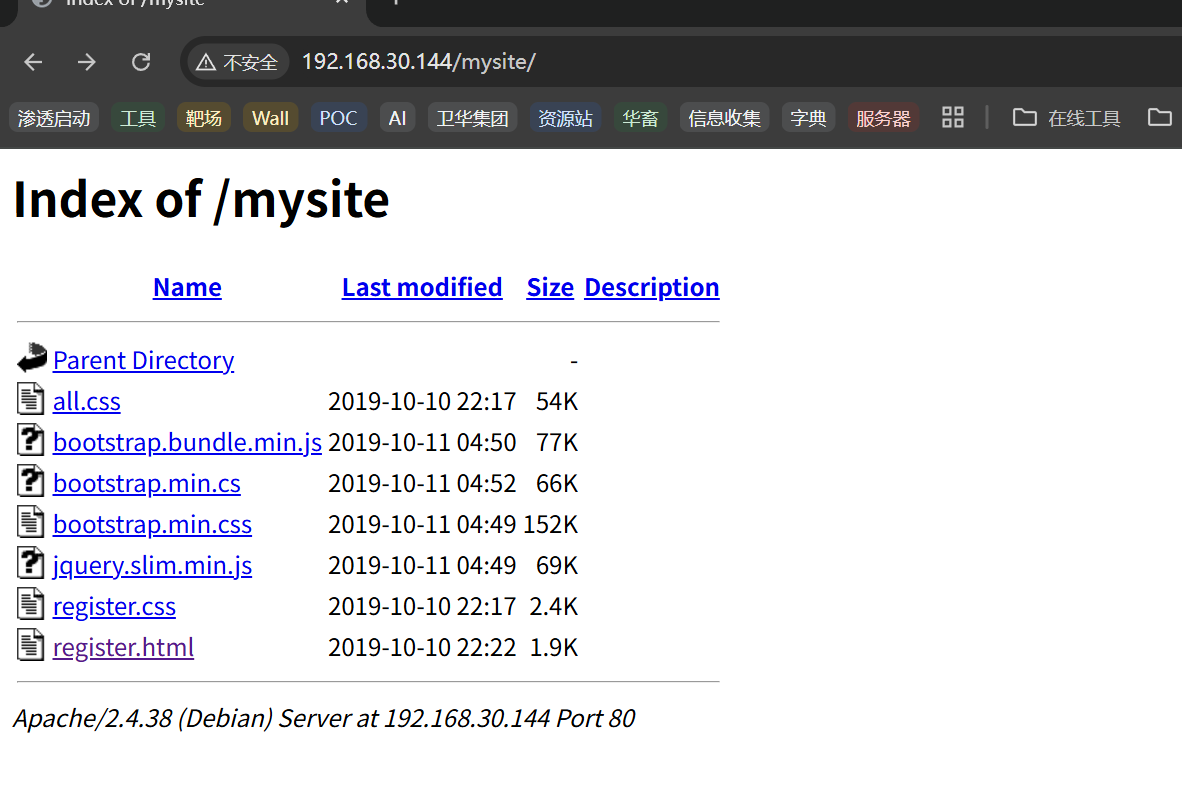Sort listing by Size column header
The height and width of the screenshot is (801, 1182).
coord(550,287)
